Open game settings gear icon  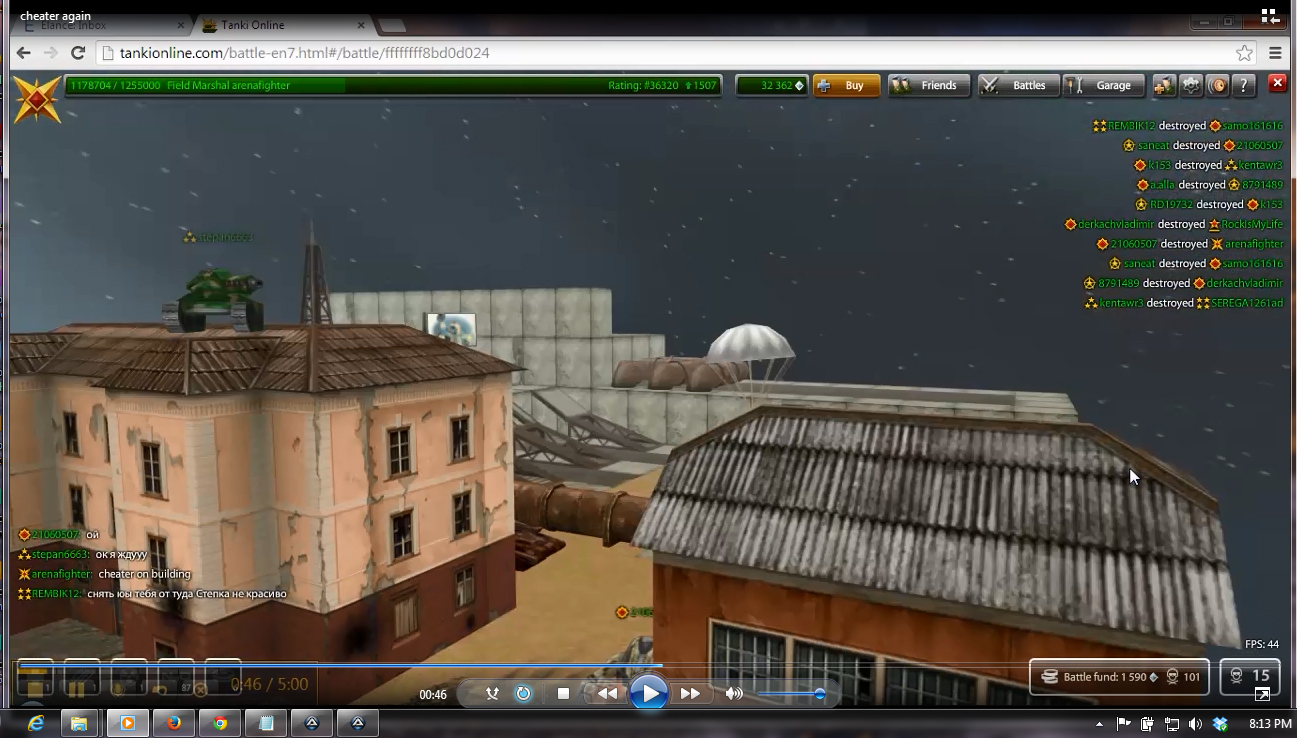[x=1191, y=86]
